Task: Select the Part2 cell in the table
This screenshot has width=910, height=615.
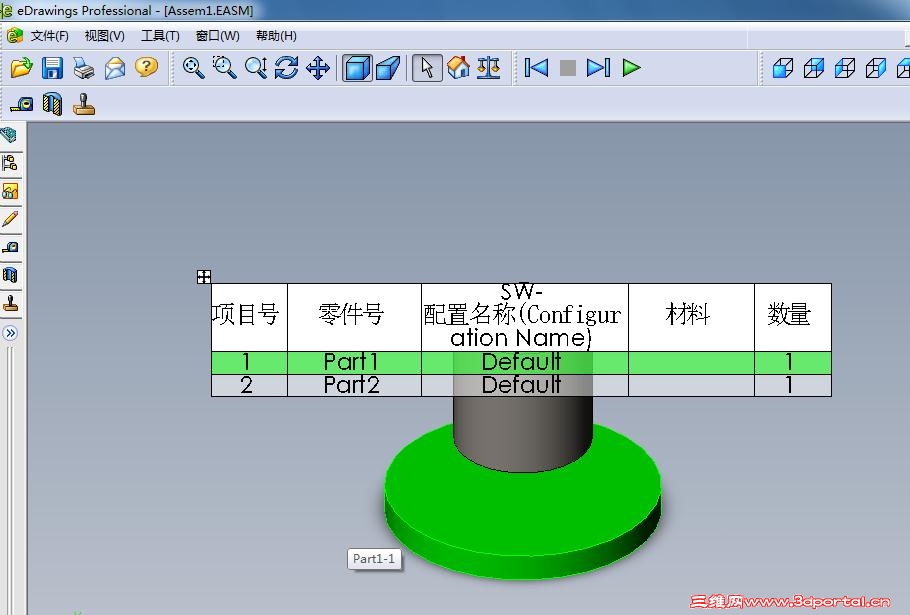Action: coord(354,385)
